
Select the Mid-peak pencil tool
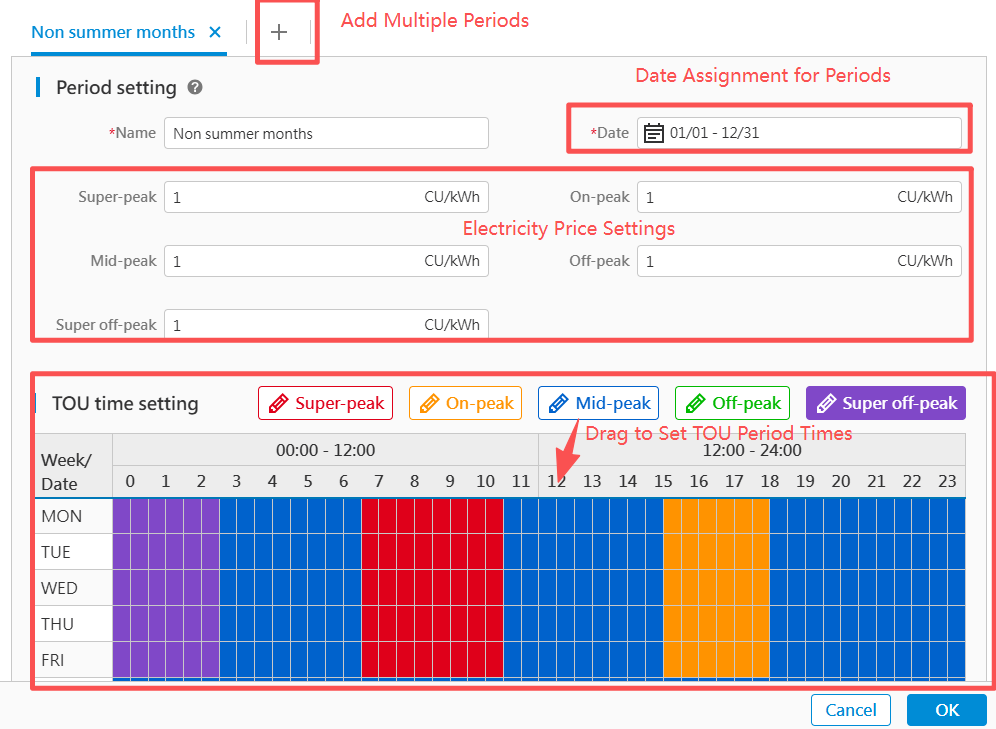pyautogui.click(x=598, y=403)
